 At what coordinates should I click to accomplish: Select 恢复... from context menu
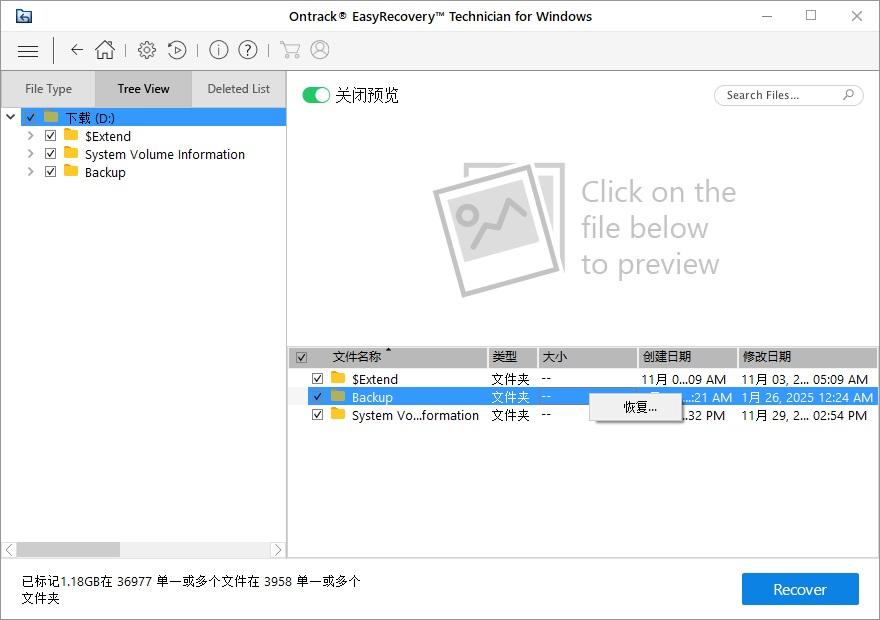[x=640, y=407]
